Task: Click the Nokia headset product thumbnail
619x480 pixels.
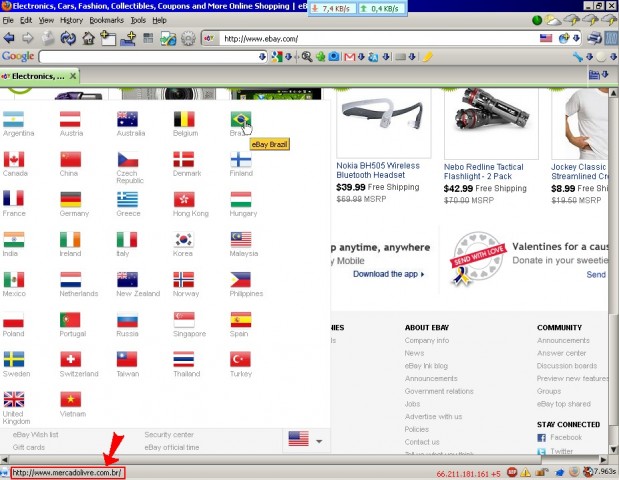Action: (x=383, y=122)
